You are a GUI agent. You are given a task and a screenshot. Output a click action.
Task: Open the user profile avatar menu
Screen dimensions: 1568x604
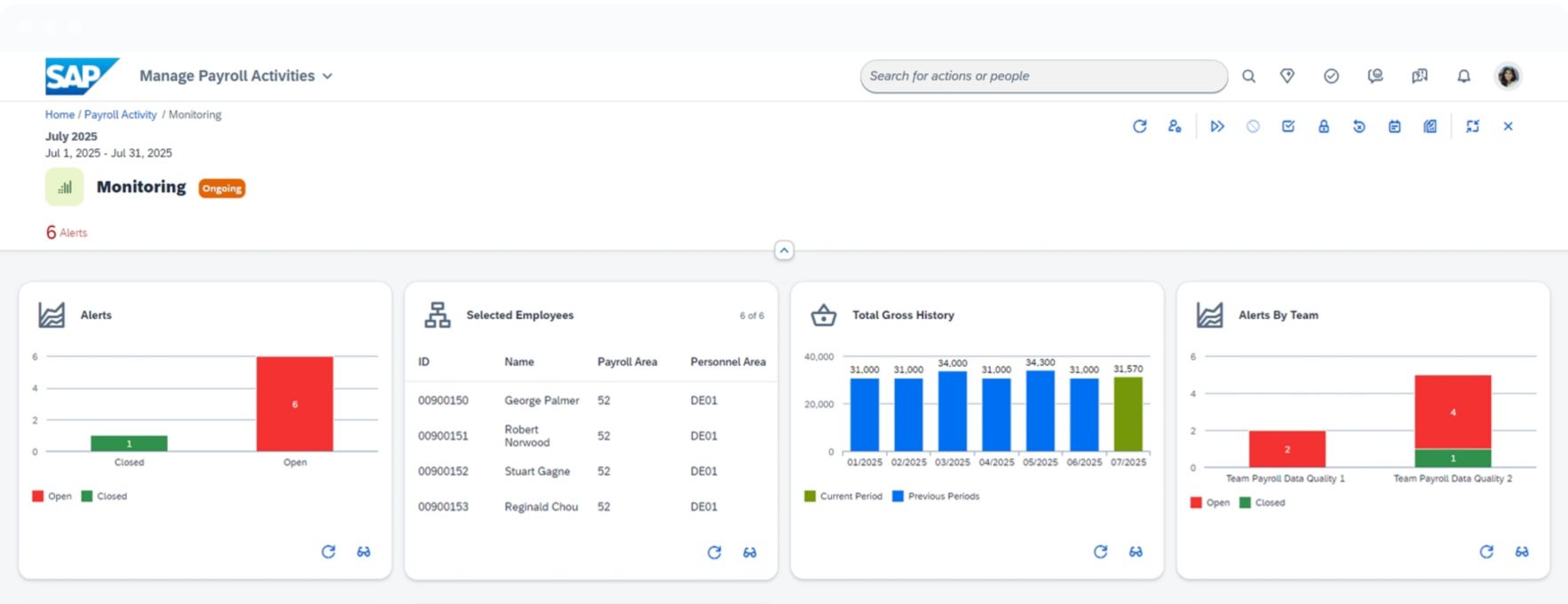coord(1508,76)
